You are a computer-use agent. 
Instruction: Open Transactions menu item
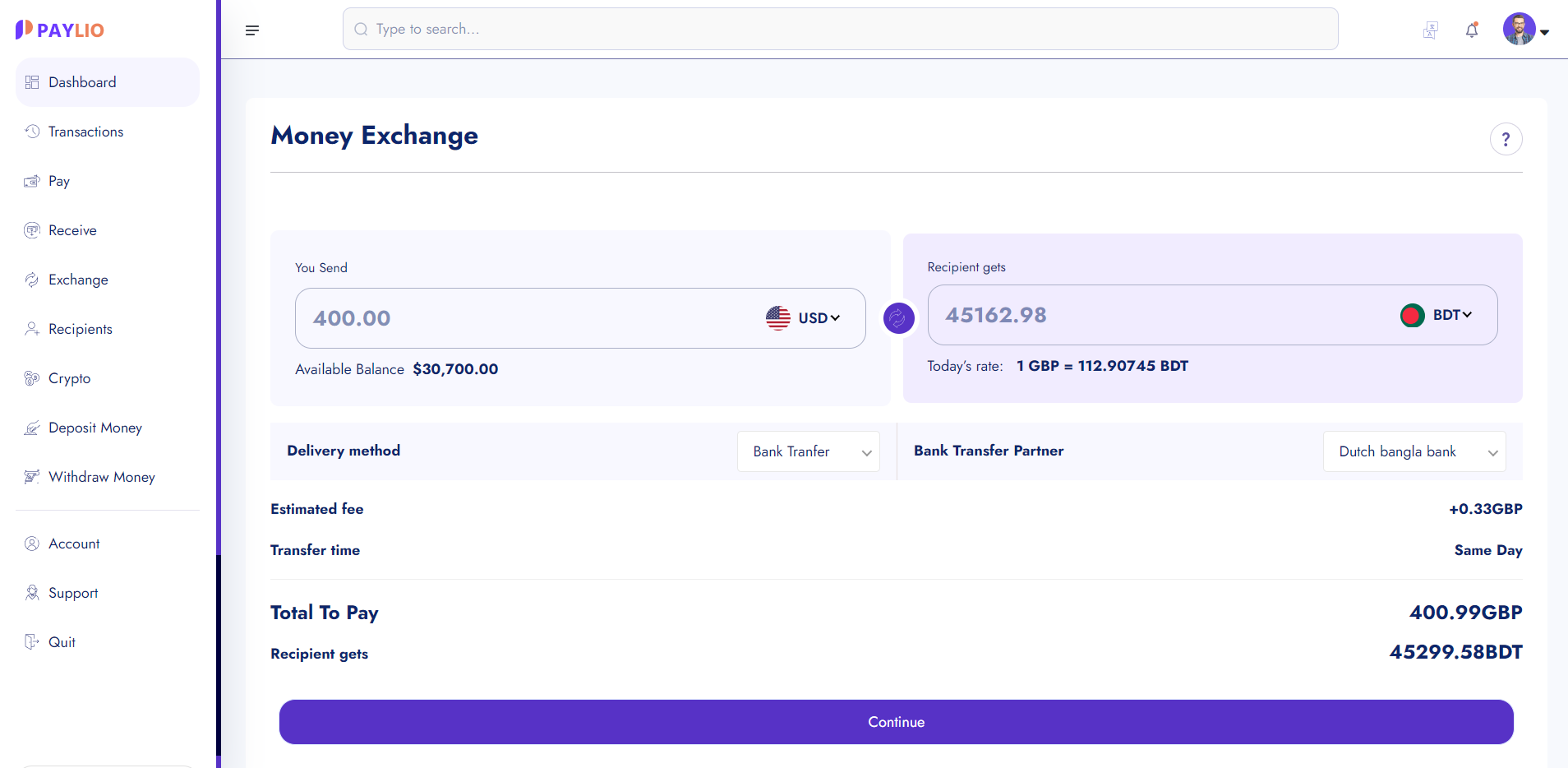pyautogui.click(x=108, y=132)
